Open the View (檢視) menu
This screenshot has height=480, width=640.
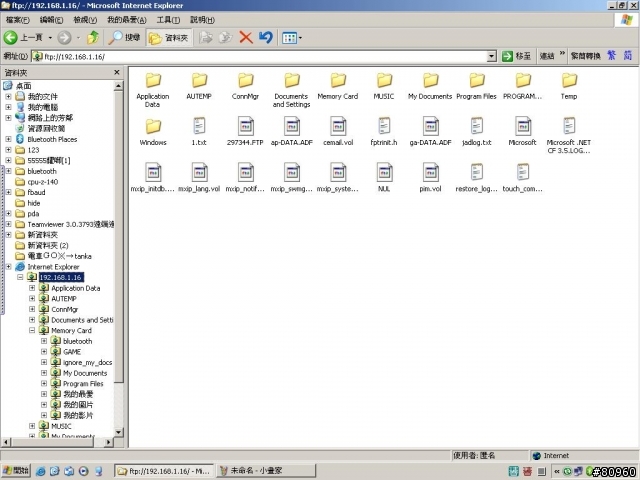tap(85, 20)
